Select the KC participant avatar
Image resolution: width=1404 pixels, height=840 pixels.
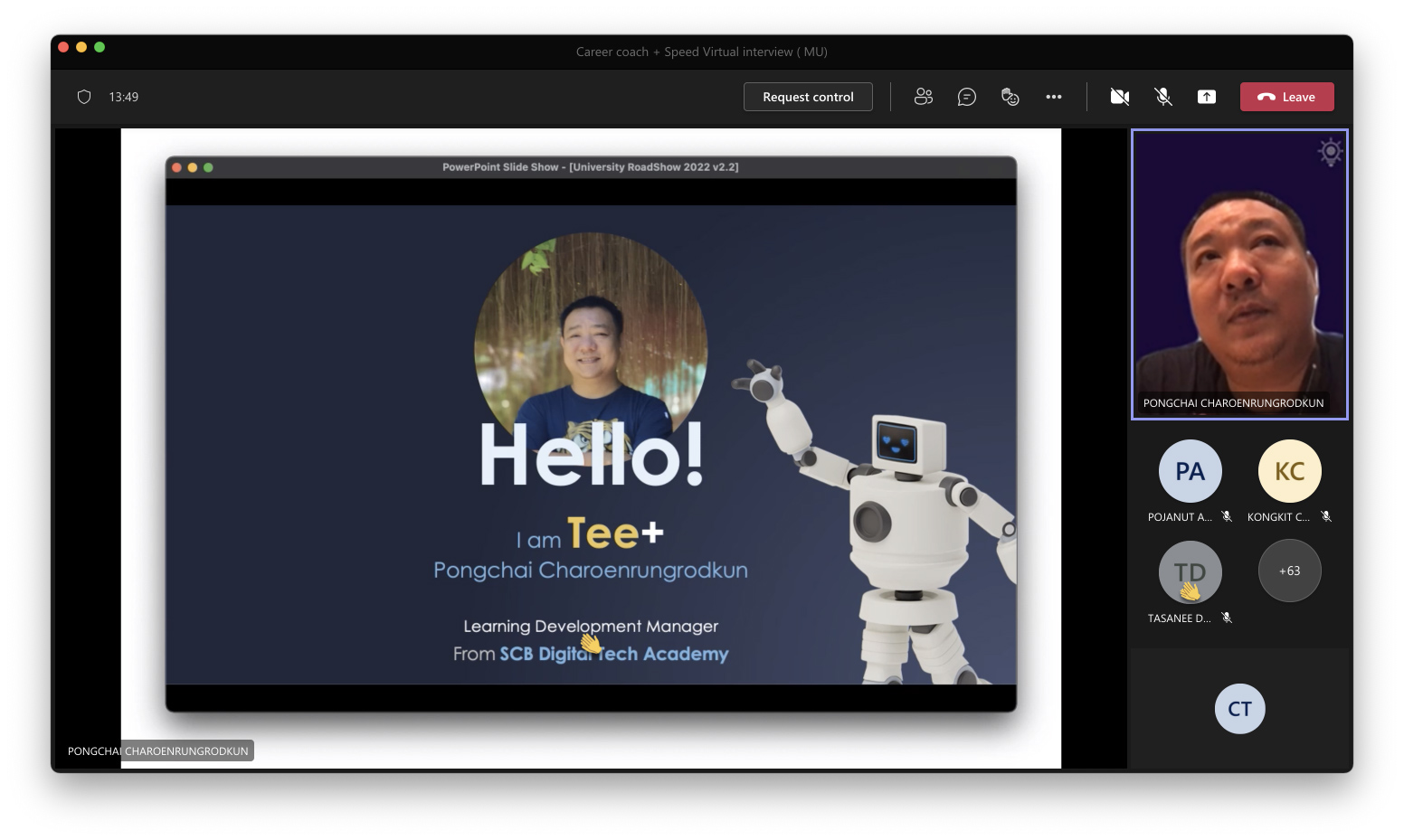click(x=1289, y=471)
